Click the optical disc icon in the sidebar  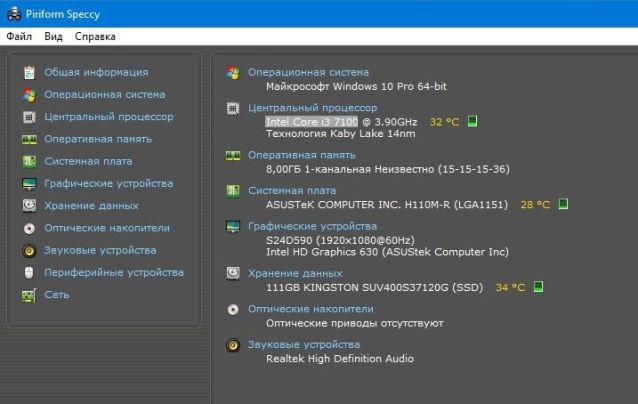click(29, 228)
